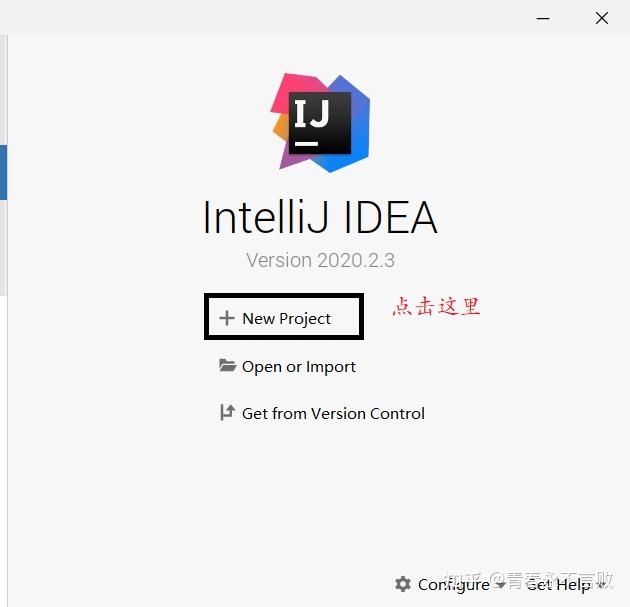Open the Configure menu label
630x607 pixels.
pos(454,585)
